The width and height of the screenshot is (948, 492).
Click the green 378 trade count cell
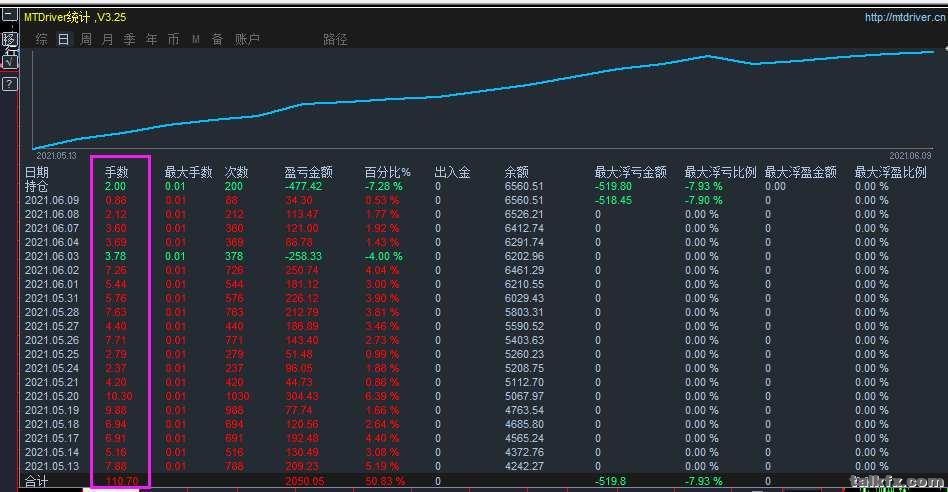pyautogui.click(x=234, y=256)
